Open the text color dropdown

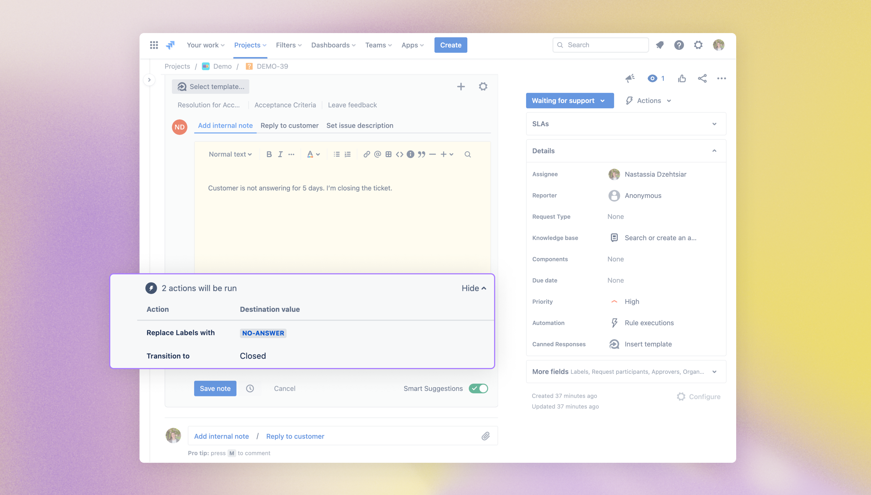tap(313, 154)
